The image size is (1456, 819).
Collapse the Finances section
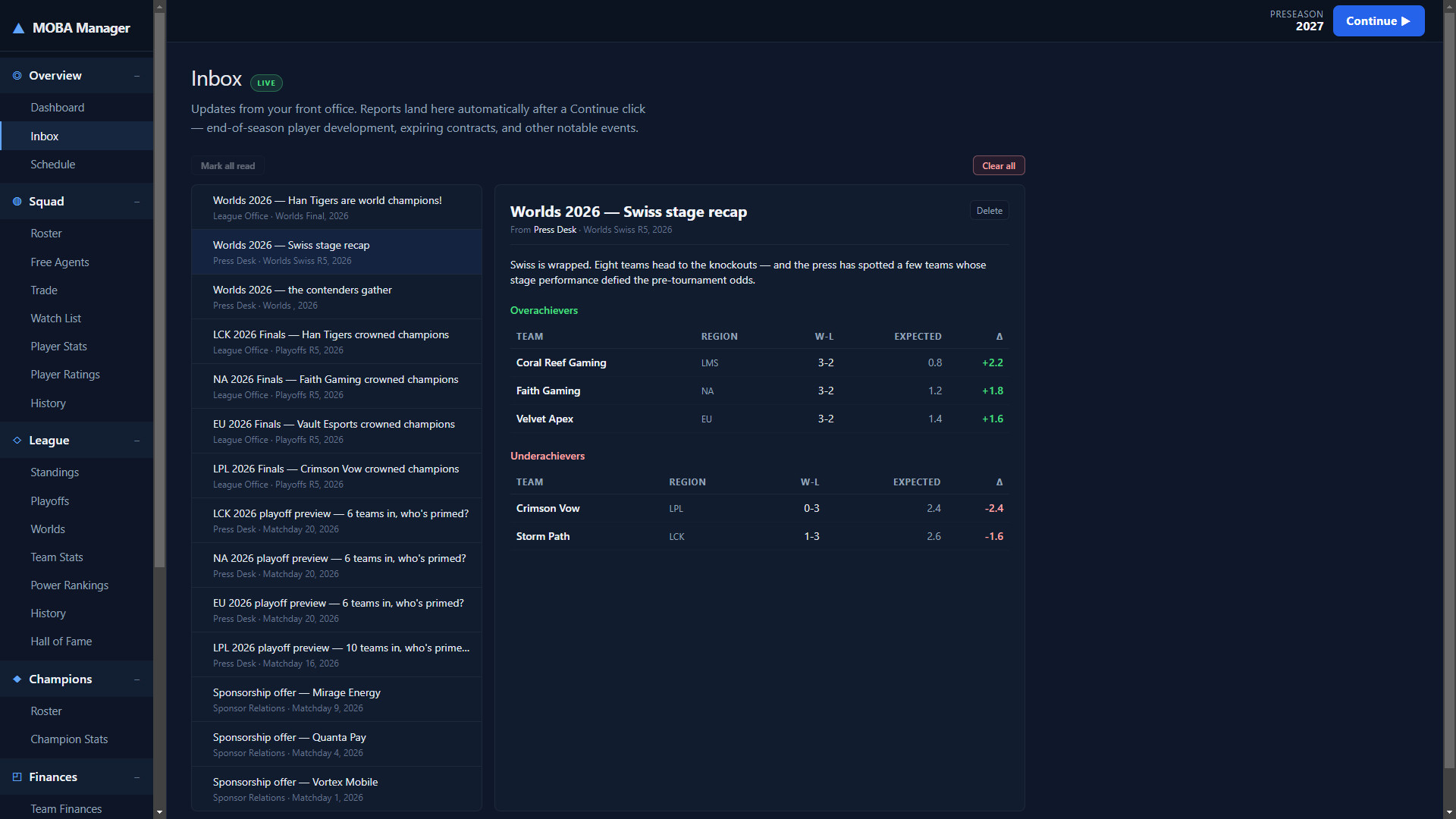point(136,777)
